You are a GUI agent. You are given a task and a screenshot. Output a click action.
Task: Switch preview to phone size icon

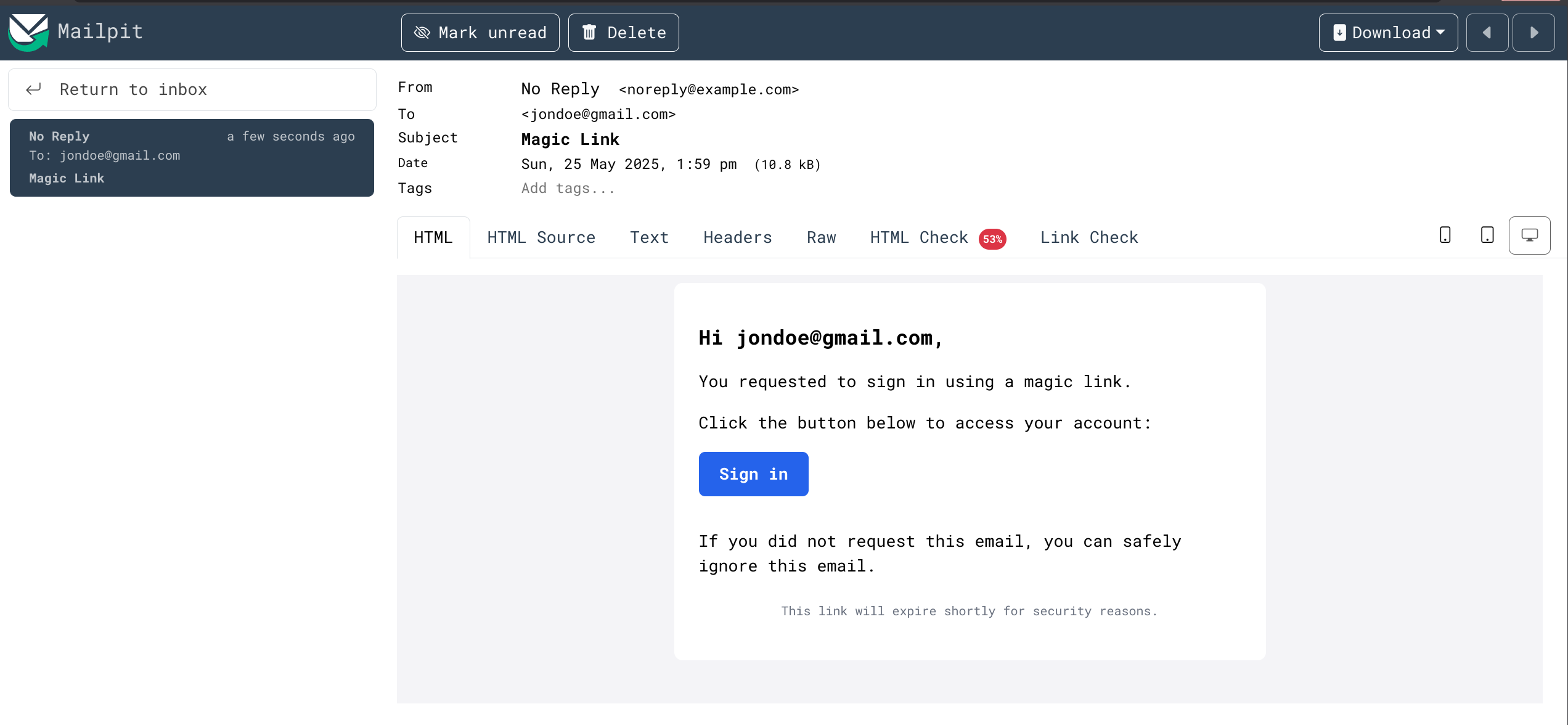point(1445,236)
